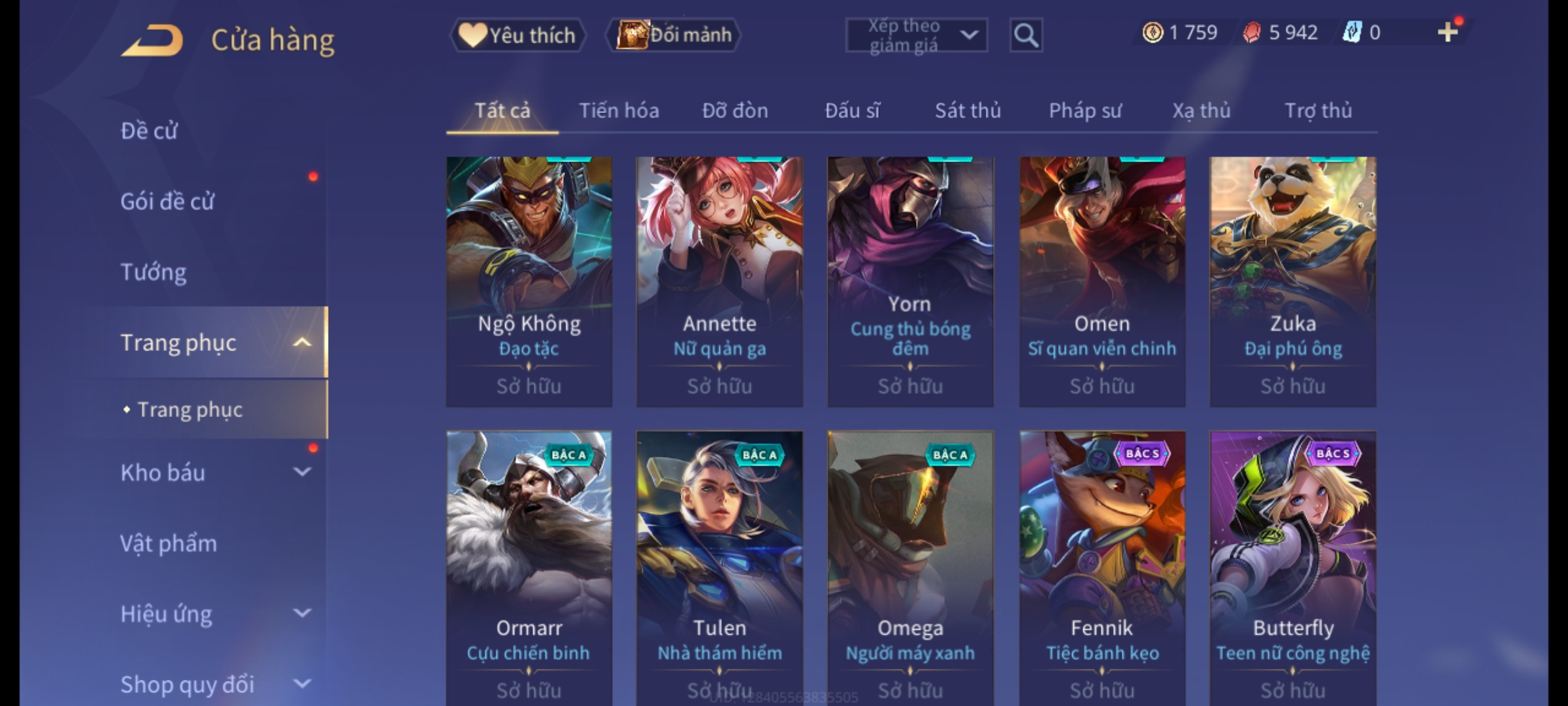Expand the Hiệu ứng sidebar section
Image resolution: width=1568 pixels, height=706 pixels.
coord(302,613)
